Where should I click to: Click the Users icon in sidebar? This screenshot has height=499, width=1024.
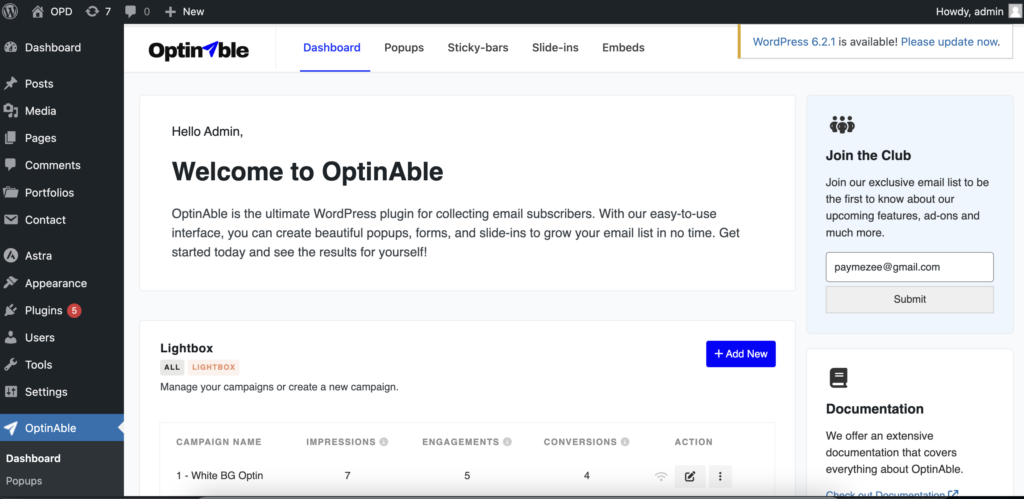tap(10, 338)
